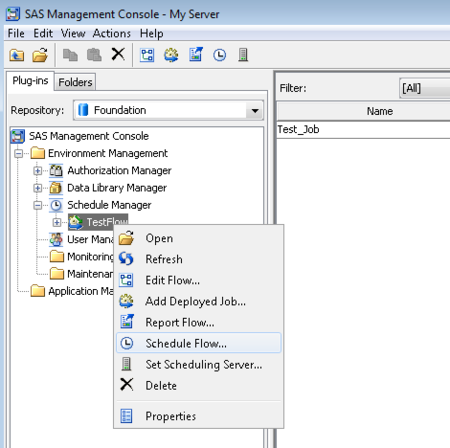Choose Add Deployed Job... from context menu

(x=198, y=301)
